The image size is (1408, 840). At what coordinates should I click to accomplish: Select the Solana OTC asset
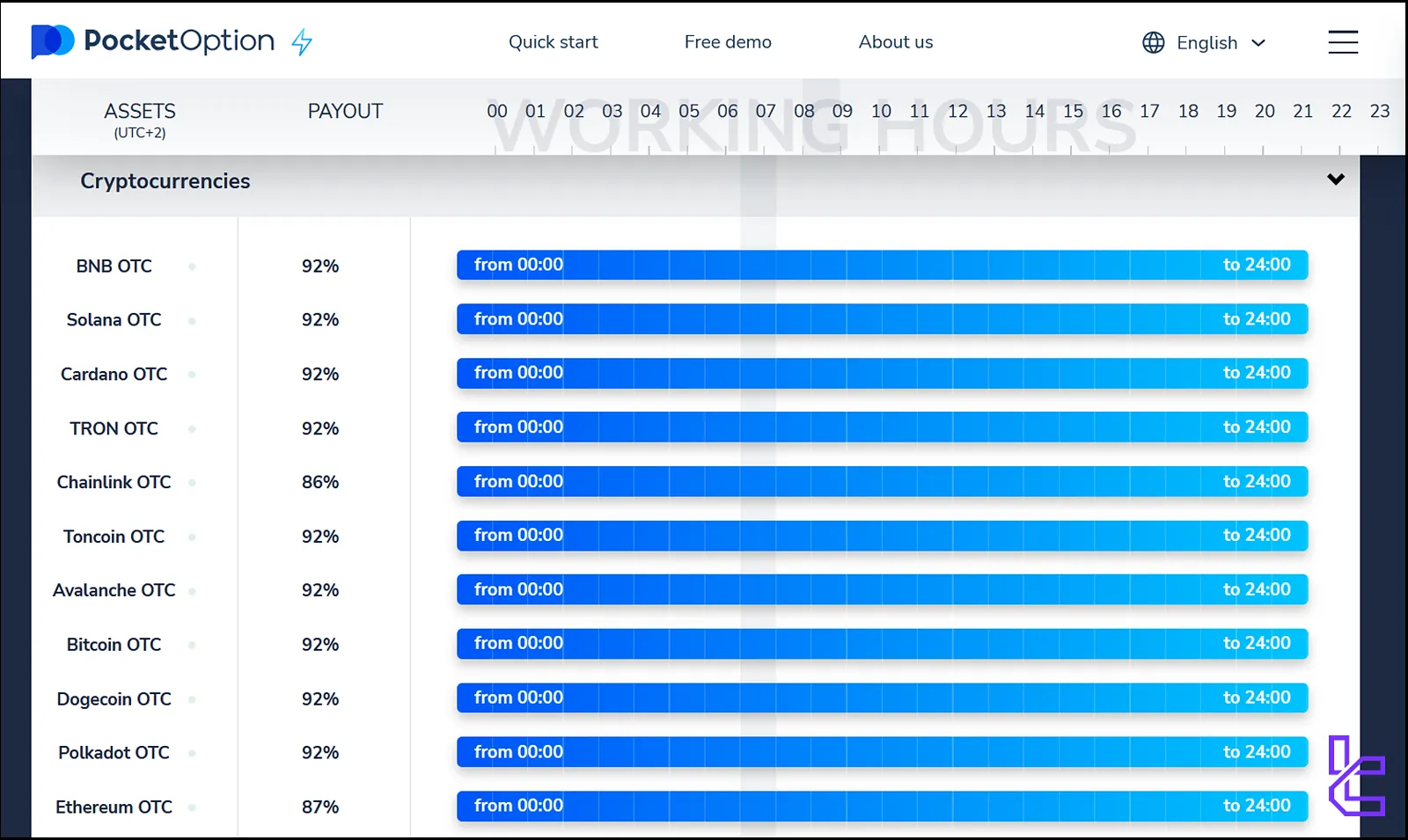point(114,319)
